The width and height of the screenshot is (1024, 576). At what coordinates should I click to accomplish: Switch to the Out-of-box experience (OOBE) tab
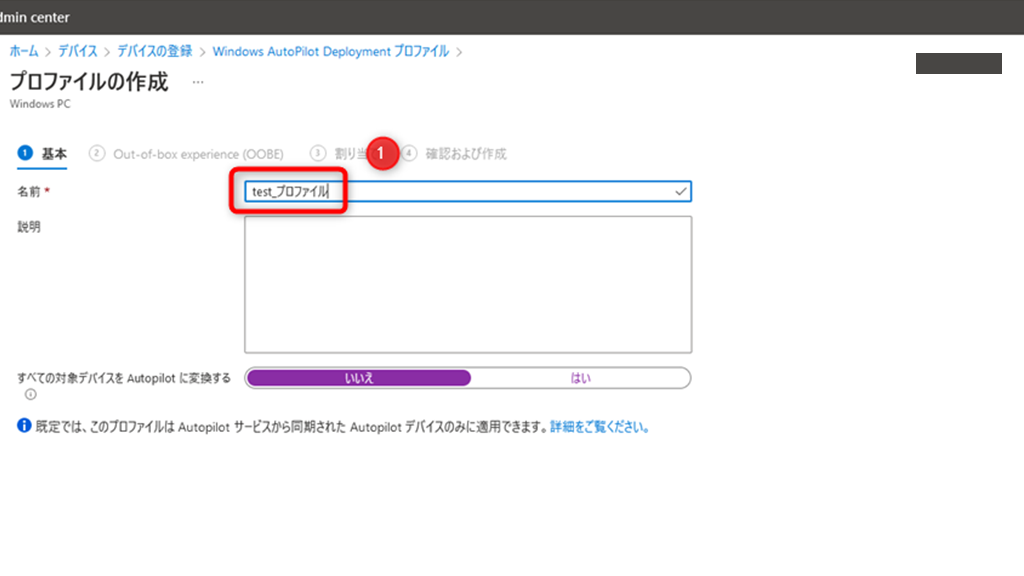point(198,154)
